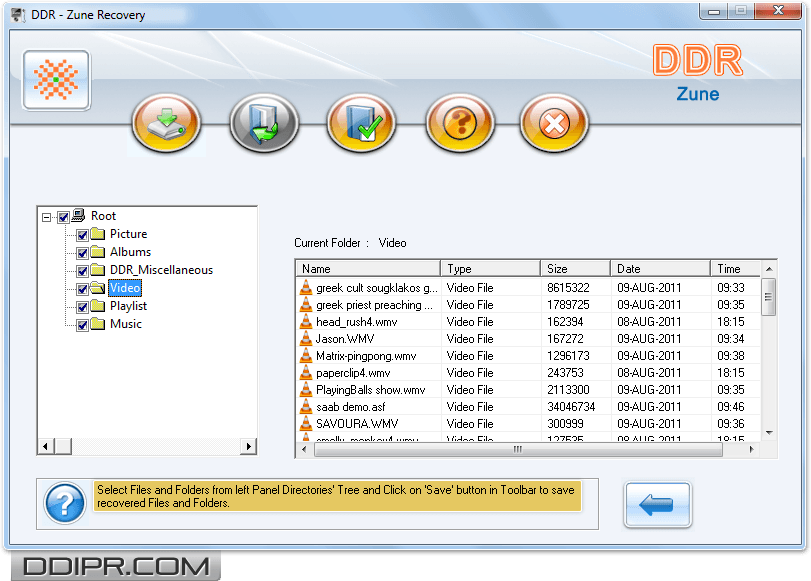The image size is (811, 581).
Task: Click the orange Exit cross toolbar icon
Action: (554, 123)
